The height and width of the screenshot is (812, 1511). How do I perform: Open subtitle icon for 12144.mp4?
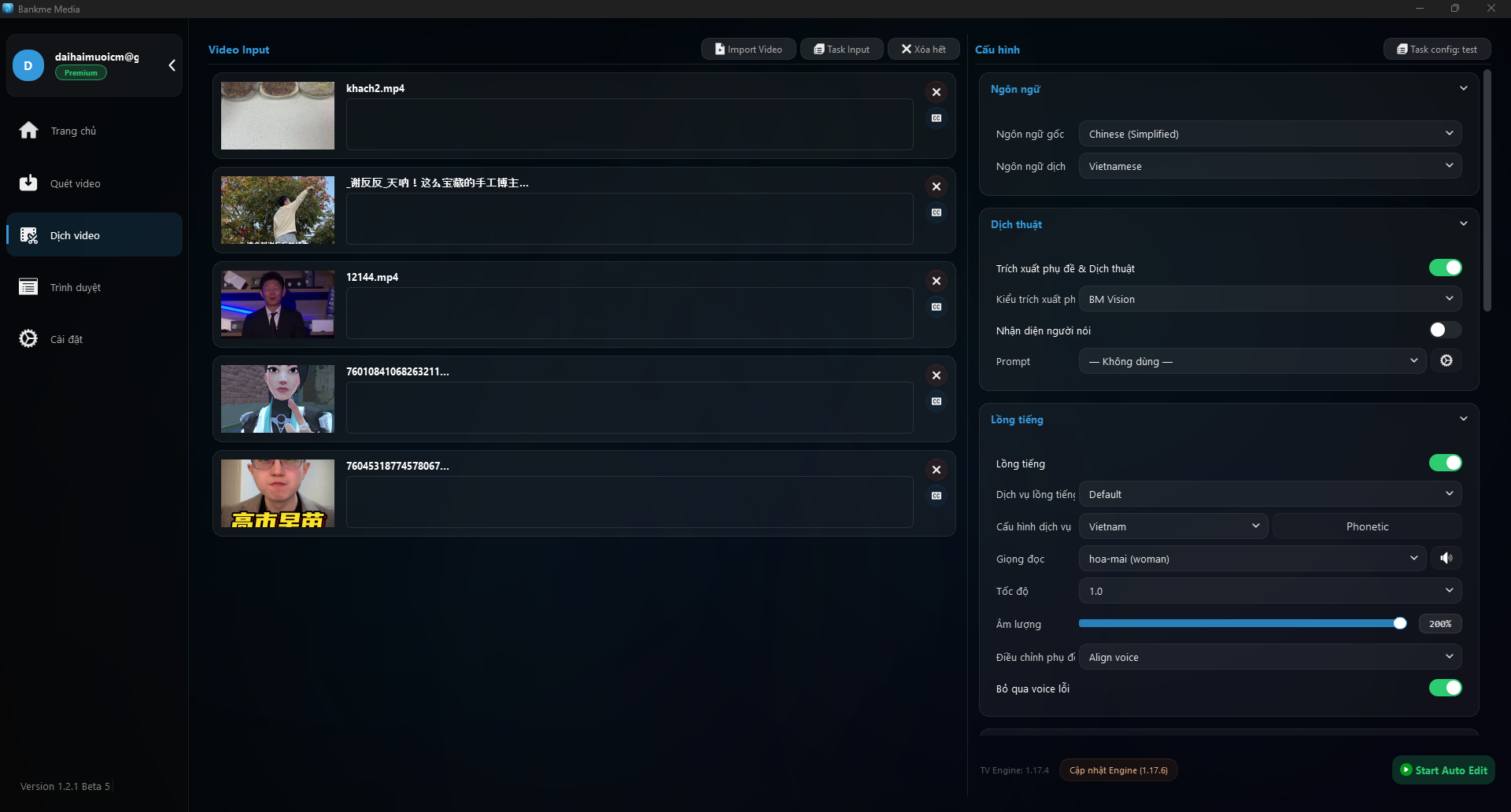click(x=937, y=307)
